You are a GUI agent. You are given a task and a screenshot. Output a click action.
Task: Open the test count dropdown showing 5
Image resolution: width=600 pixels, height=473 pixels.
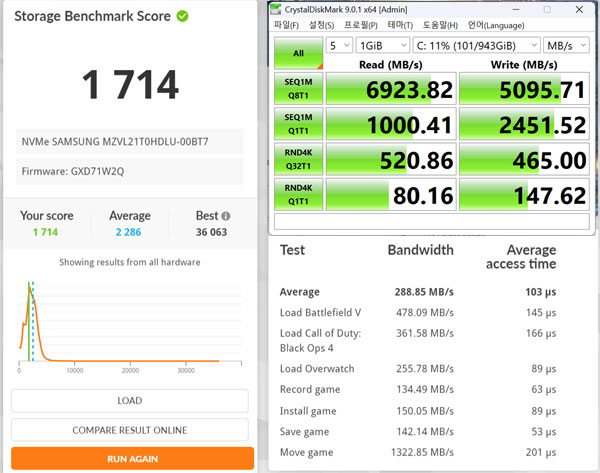[x=339, y=45]
